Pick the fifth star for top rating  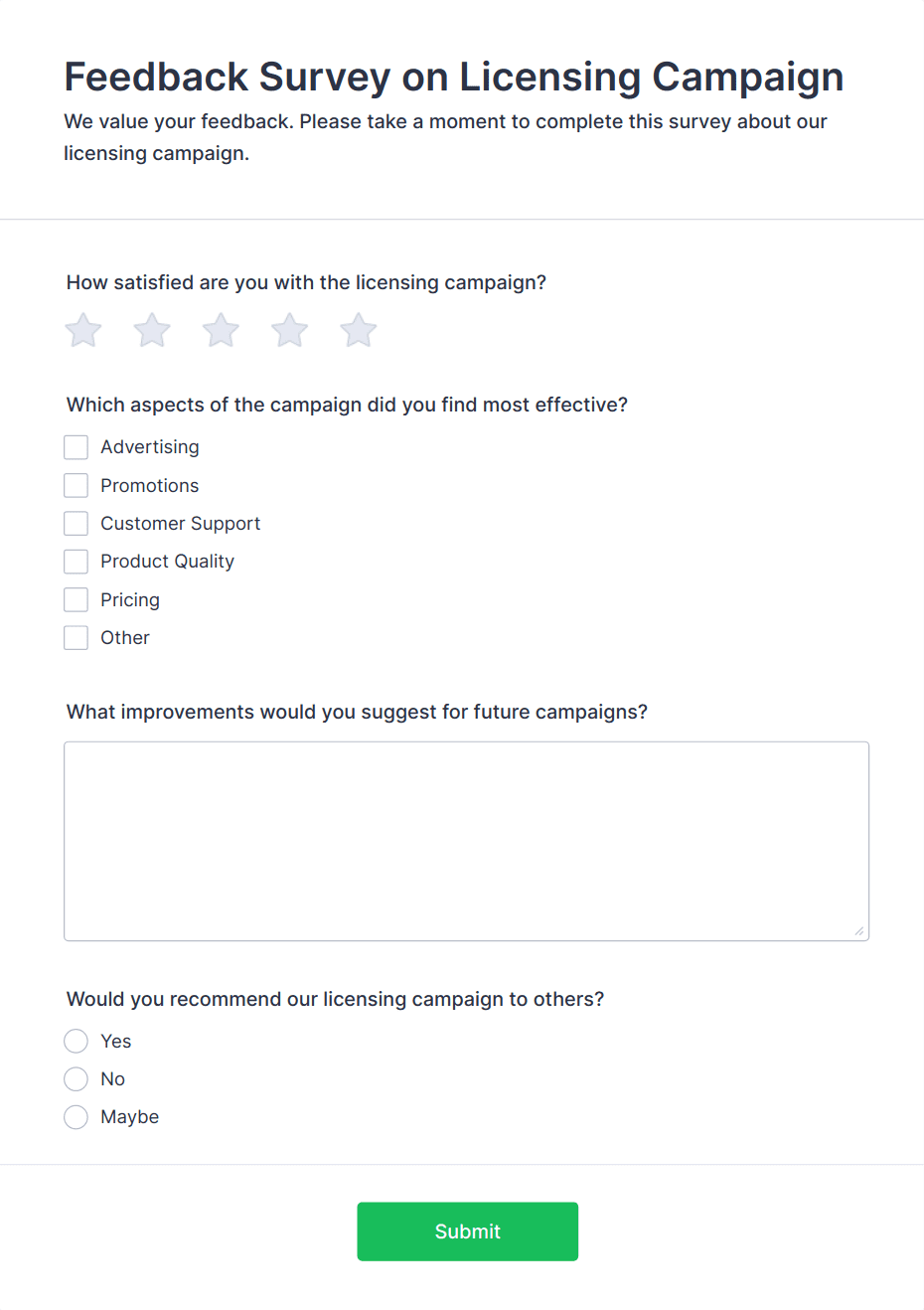point(359,331)
